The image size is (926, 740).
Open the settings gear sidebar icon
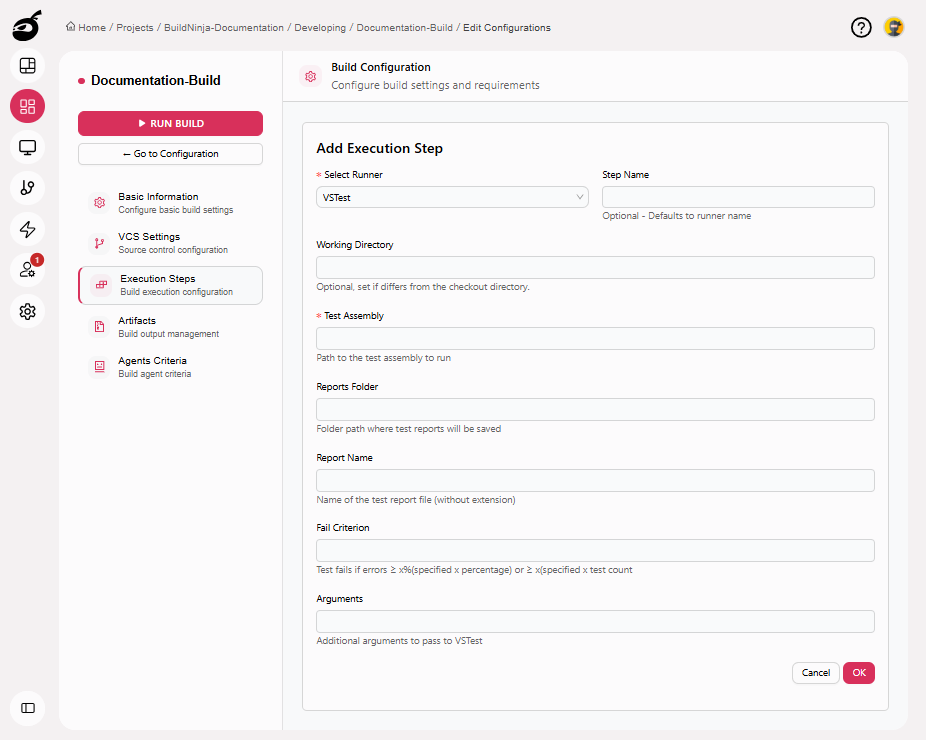28,311
